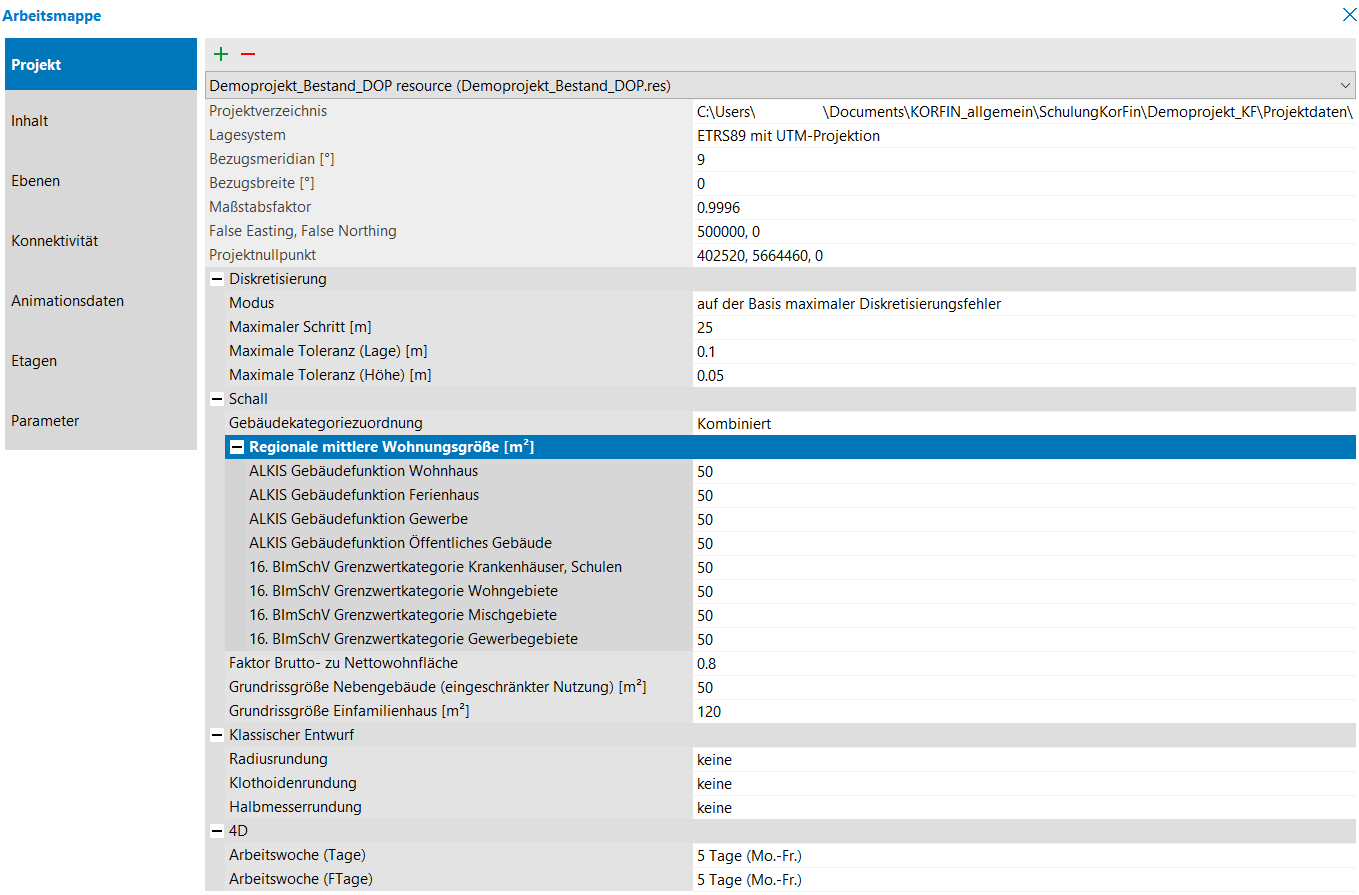This screenshot has width=1359, height=895.
Task: Go to the Animationsdaten tab
Action: [100, 301]
